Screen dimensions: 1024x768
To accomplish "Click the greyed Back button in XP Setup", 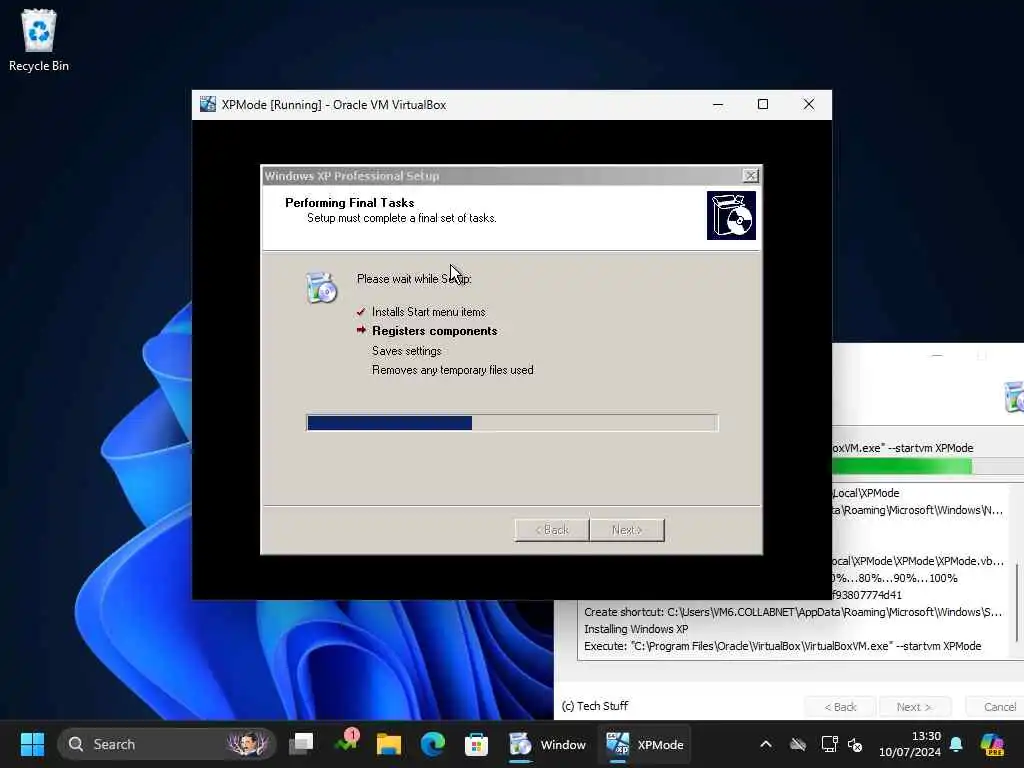I will (552, 530).
